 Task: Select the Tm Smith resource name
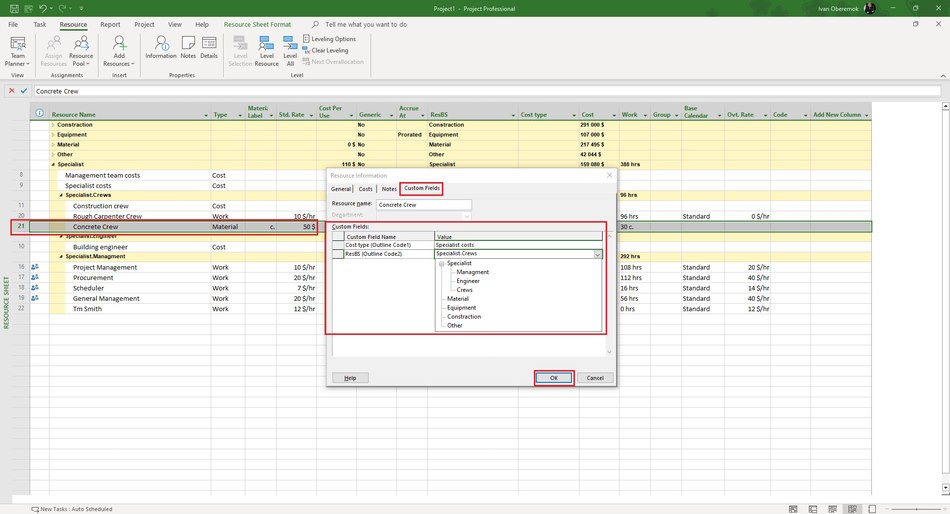point(87,309)
